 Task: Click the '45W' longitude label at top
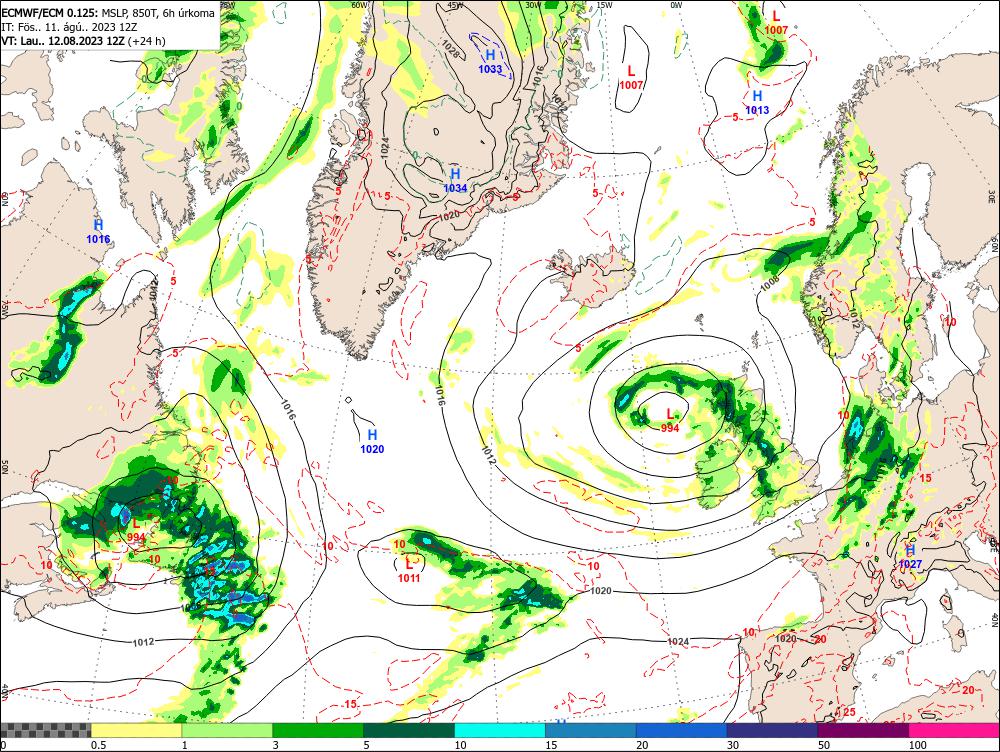tap(455, 5)
